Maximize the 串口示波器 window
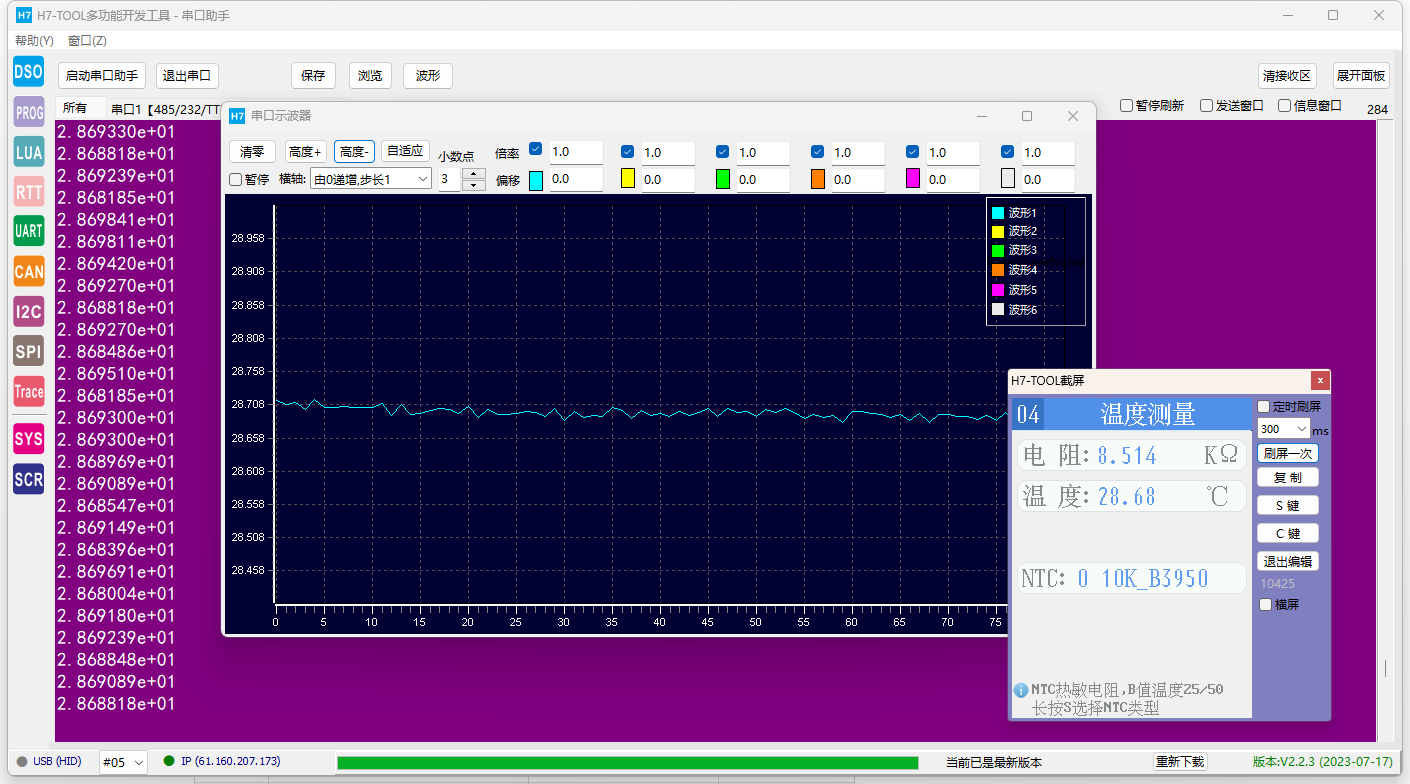Image resolution: width=1410 pixels, height=784 pixels. [x=1026, y=116]
